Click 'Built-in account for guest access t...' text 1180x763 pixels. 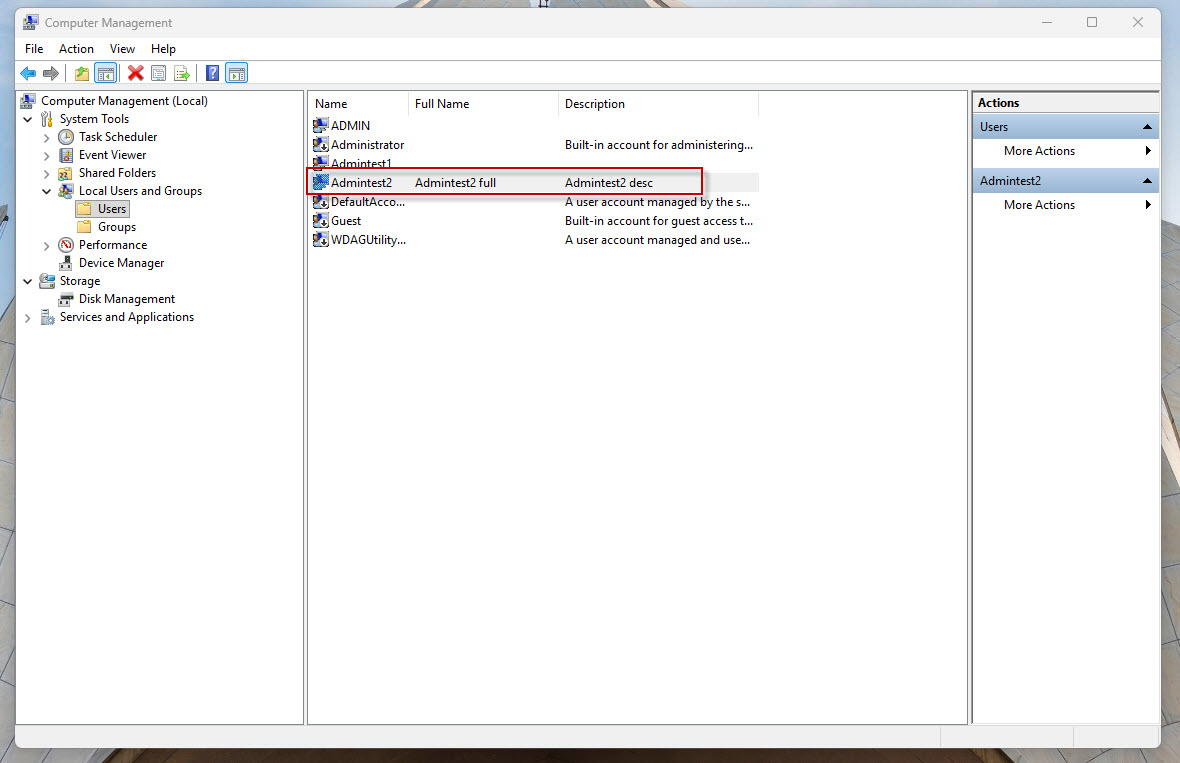pyautogui.click(x=658, y=220)
